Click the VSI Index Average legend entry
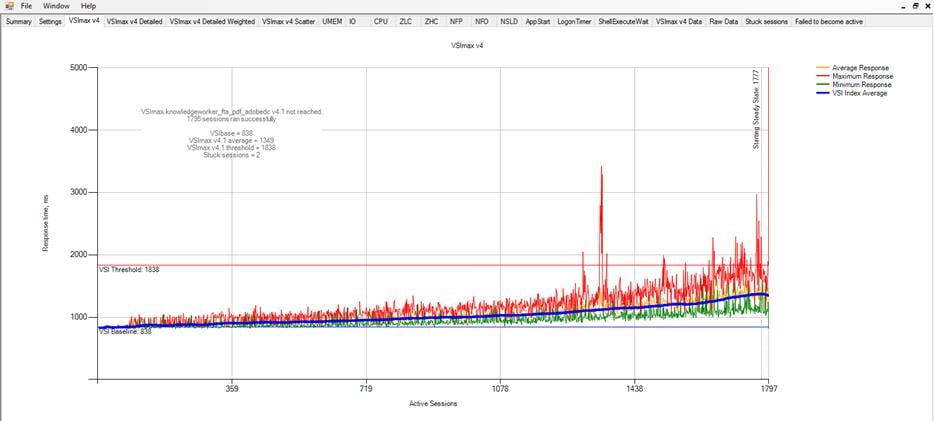934x421 pixels. pos(851,93)
